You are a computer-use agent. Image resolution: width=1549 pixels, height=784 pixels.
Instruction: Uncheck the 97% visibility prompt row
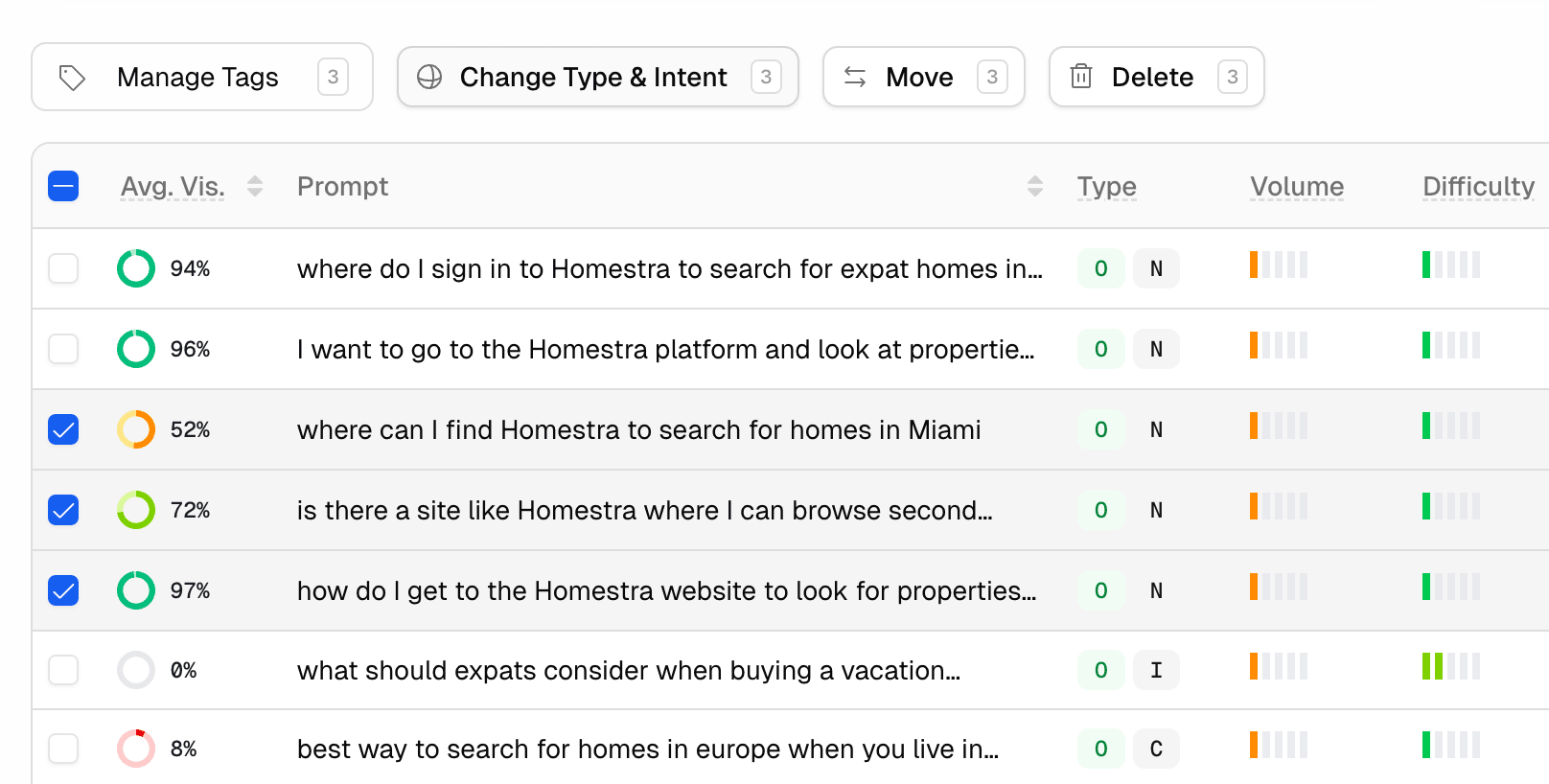coord(63,590)
